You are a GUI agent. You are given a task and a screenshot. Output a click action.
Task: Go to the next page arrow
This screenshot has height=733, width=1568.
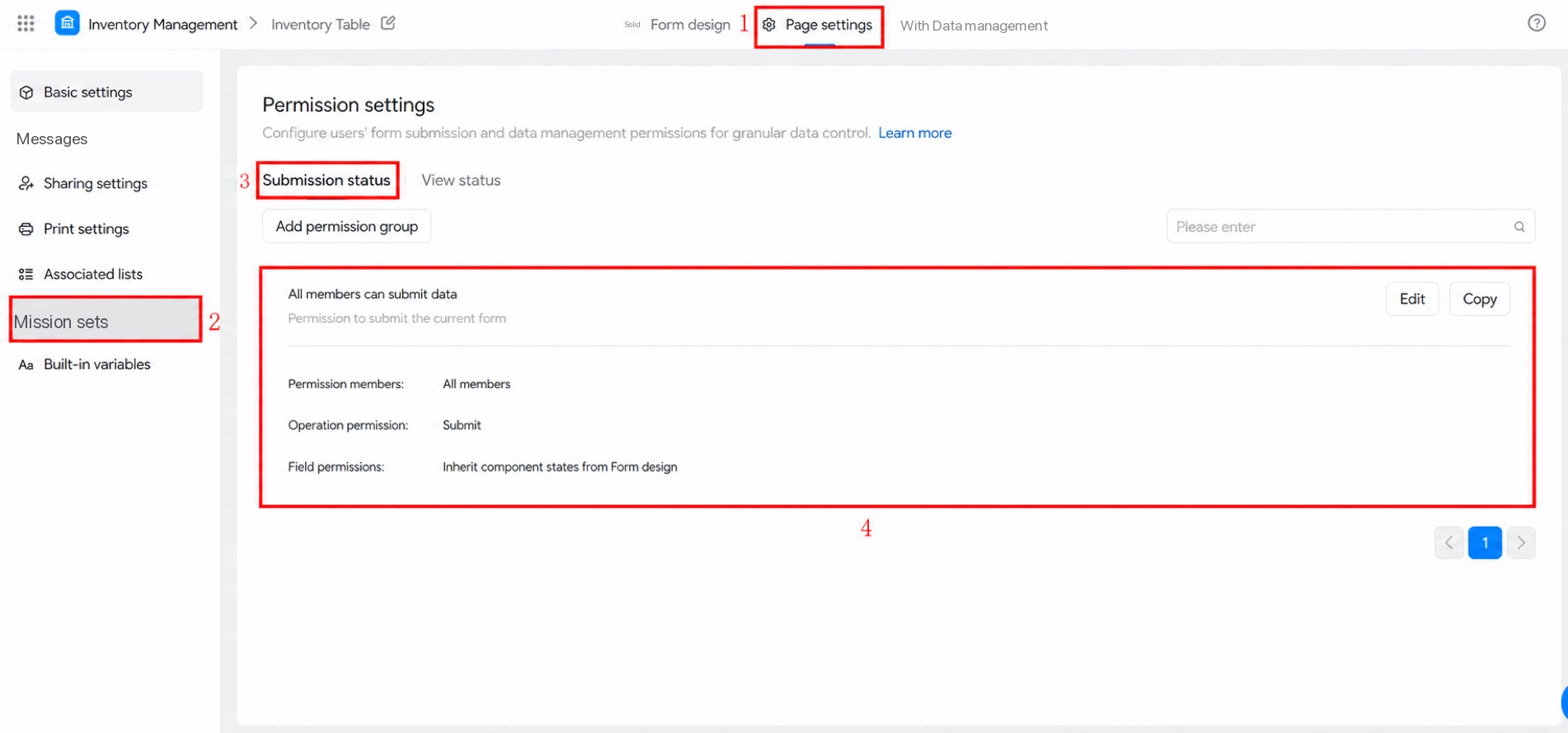pyautogui.click(x=1520, y=543)
